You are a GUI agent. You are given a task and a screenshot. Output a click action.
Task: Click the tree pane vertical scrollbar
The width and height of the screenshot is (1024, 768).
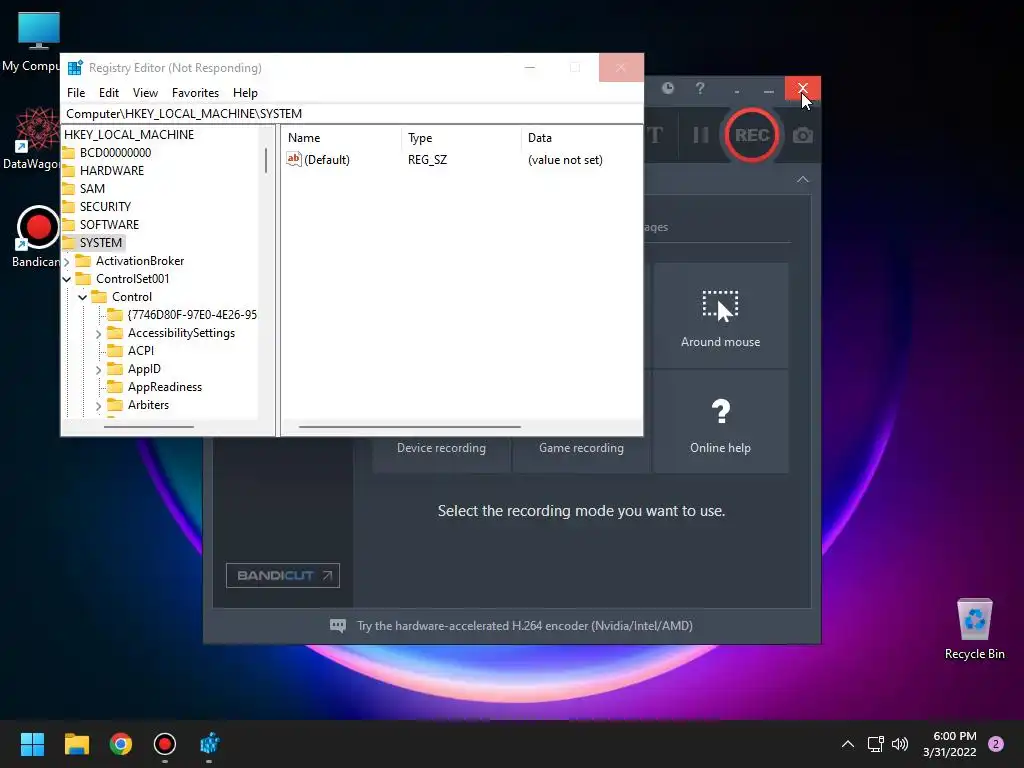pos(266,160)
